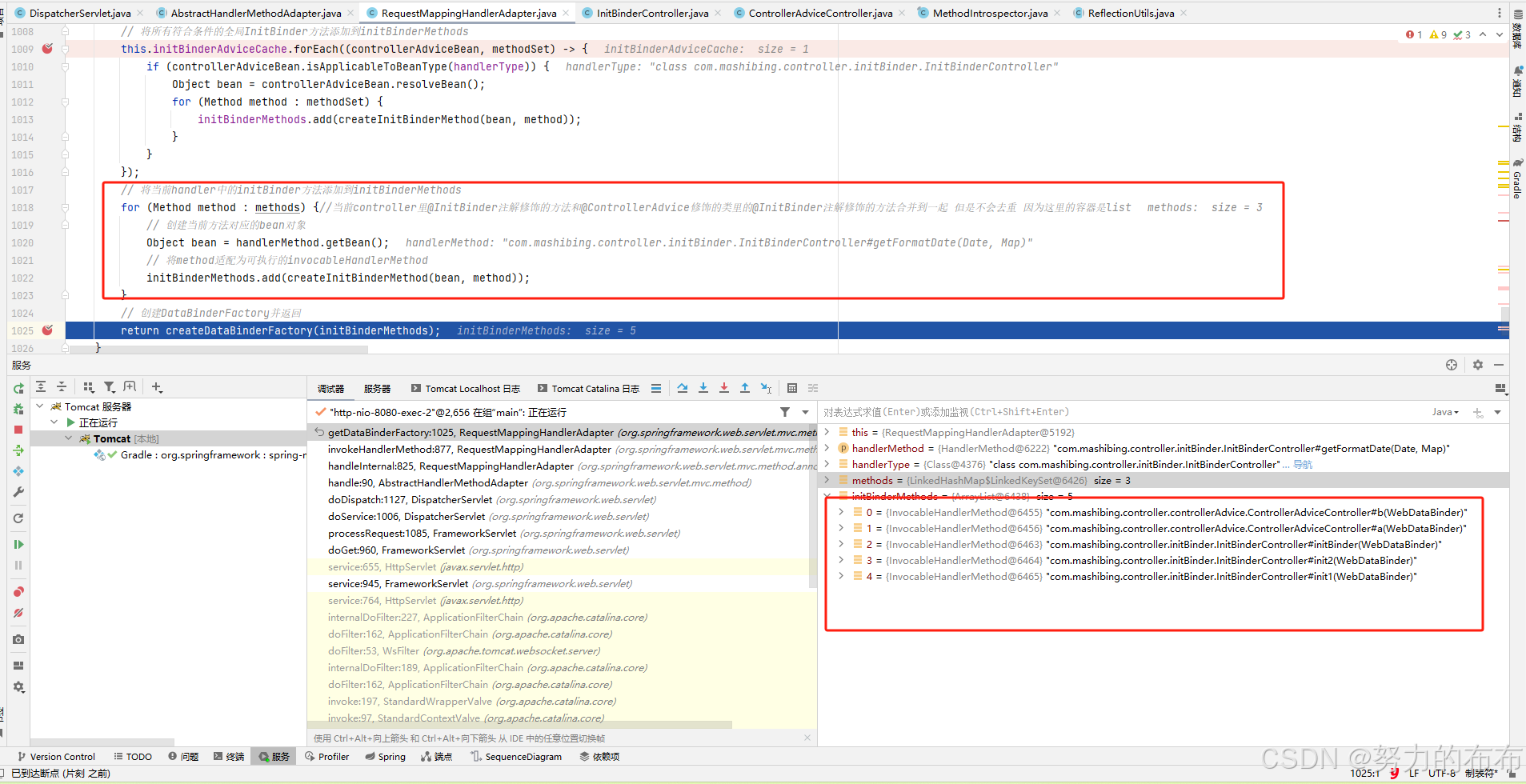Click the Step Over debugger icon
This screenshot has height=784, width=1526.
[683, 388]
